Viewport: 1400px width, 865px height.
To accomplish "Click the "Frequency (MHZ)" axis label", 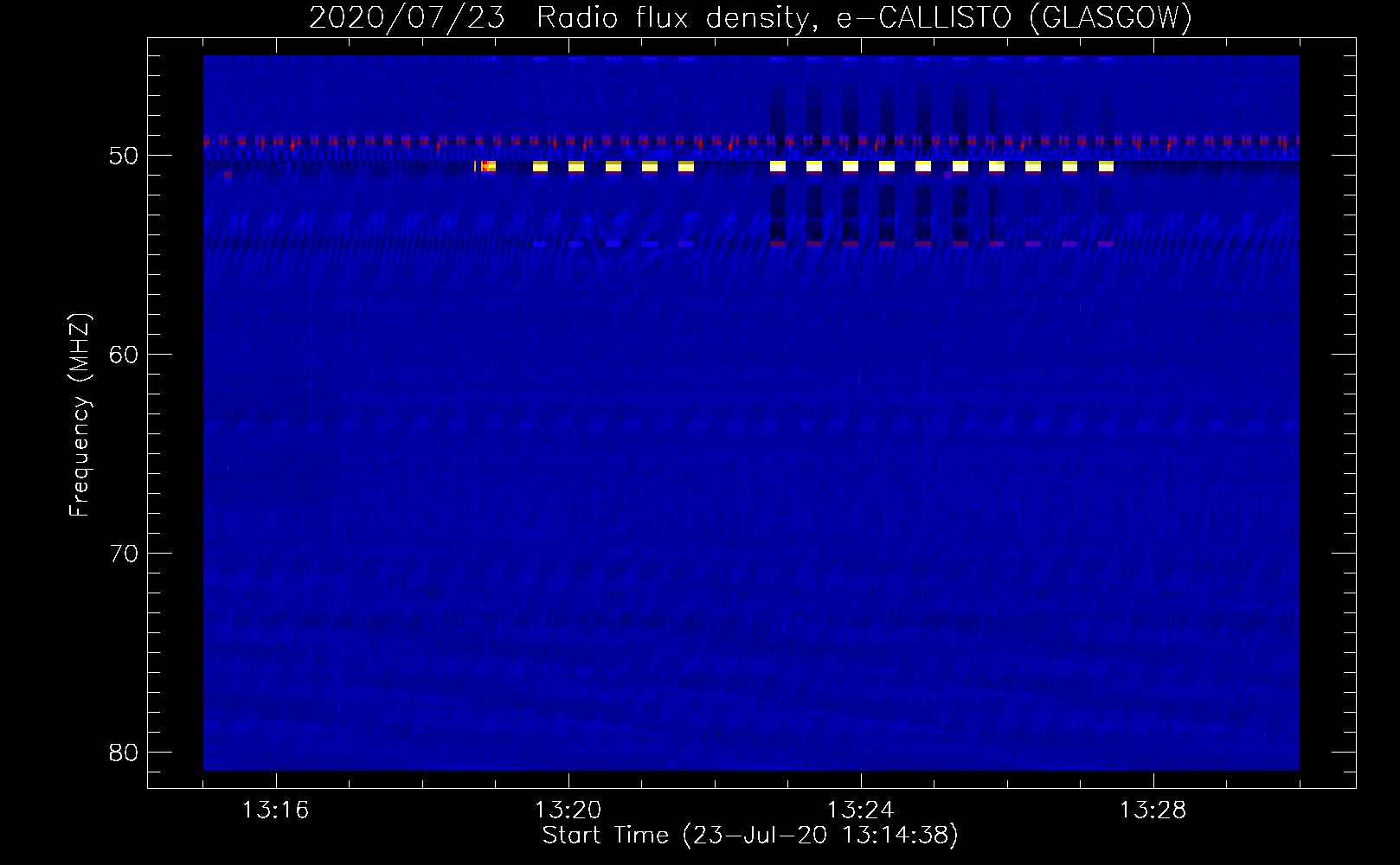I will [x=80, y=415].
